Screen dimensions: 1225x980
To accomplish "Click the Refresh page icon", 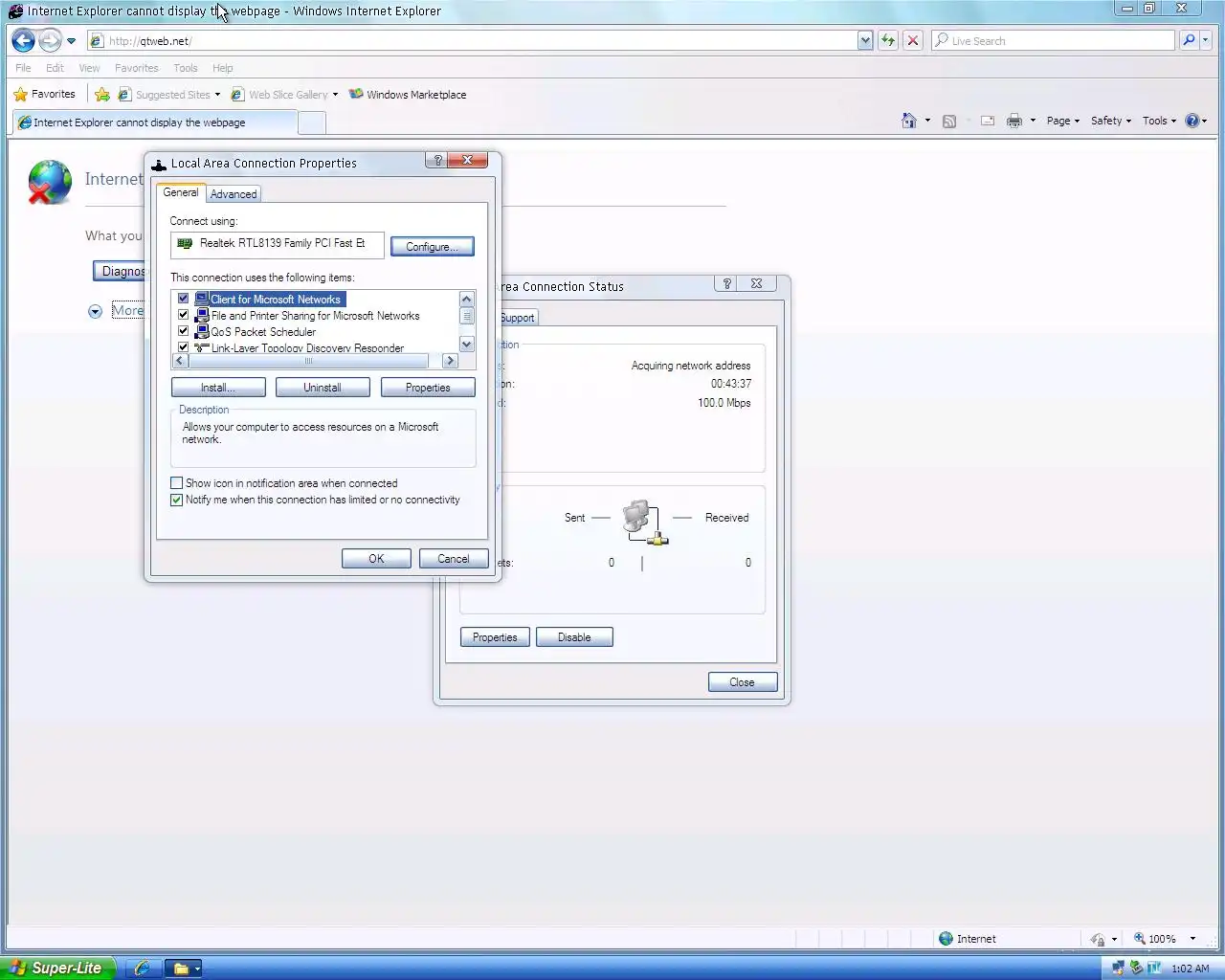I will (888, 40).
